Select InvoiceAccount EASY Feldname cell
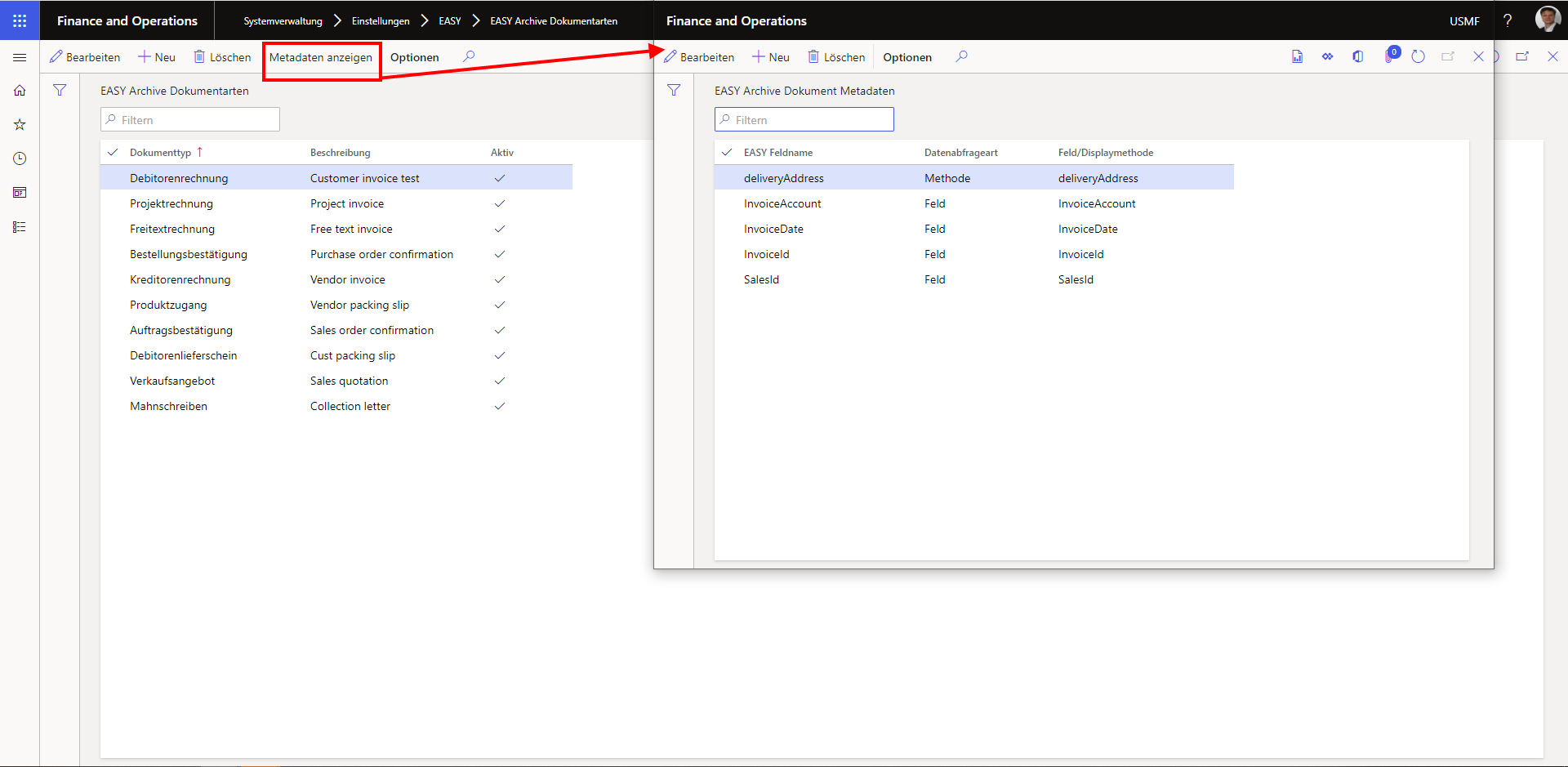This screenshot has width=1568, height=767. coord(782,203)
